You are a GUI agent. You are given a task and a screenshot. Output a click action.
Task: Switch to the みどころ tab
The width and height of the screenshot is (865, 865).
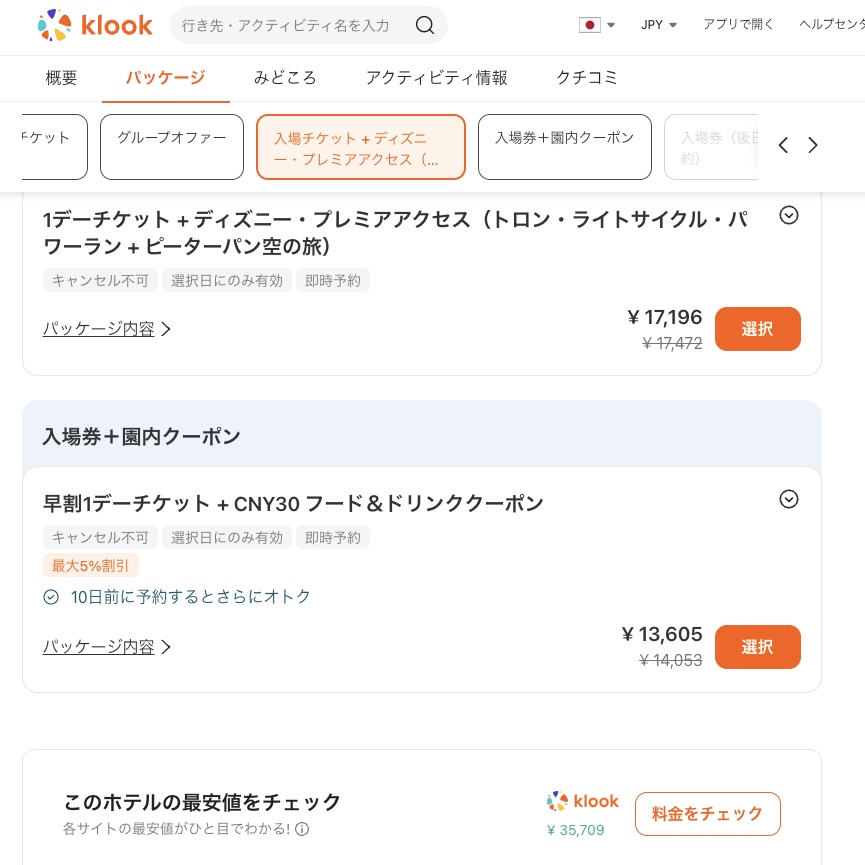point(285,77)
